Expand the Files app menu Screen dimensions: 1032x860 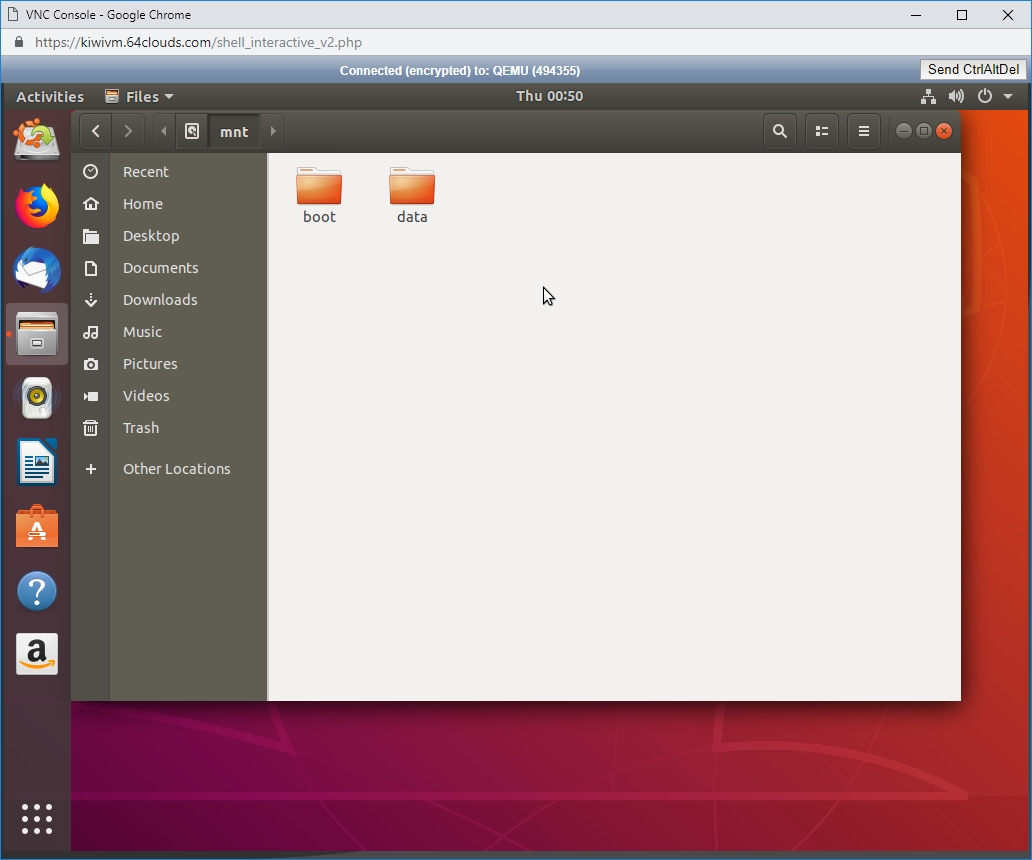click(x=139, y=97)
